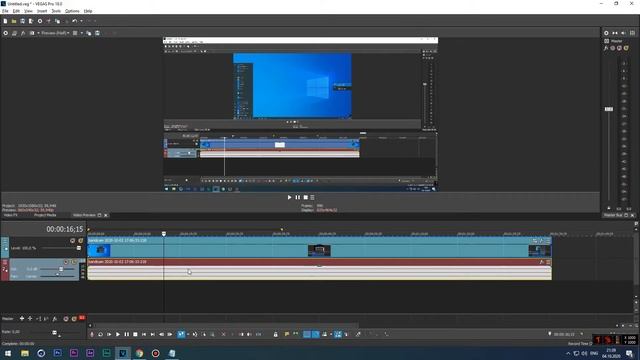Open the Preview (Half) quality dropdown
This screenshot has width=640, height=360.
tap(55, 33)
